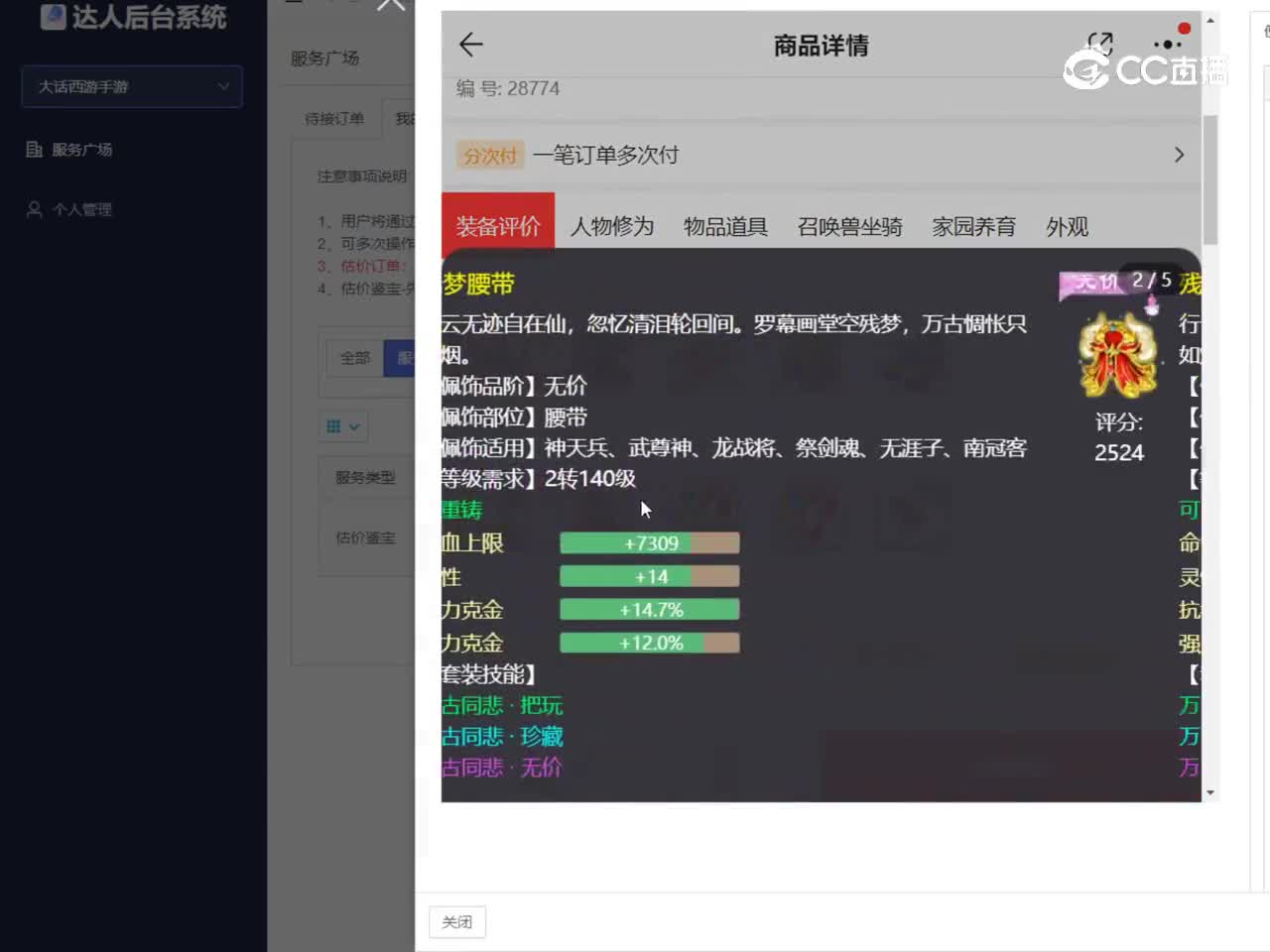Click the 重铸 green label

pyautogui.click(x=462, y=510)
